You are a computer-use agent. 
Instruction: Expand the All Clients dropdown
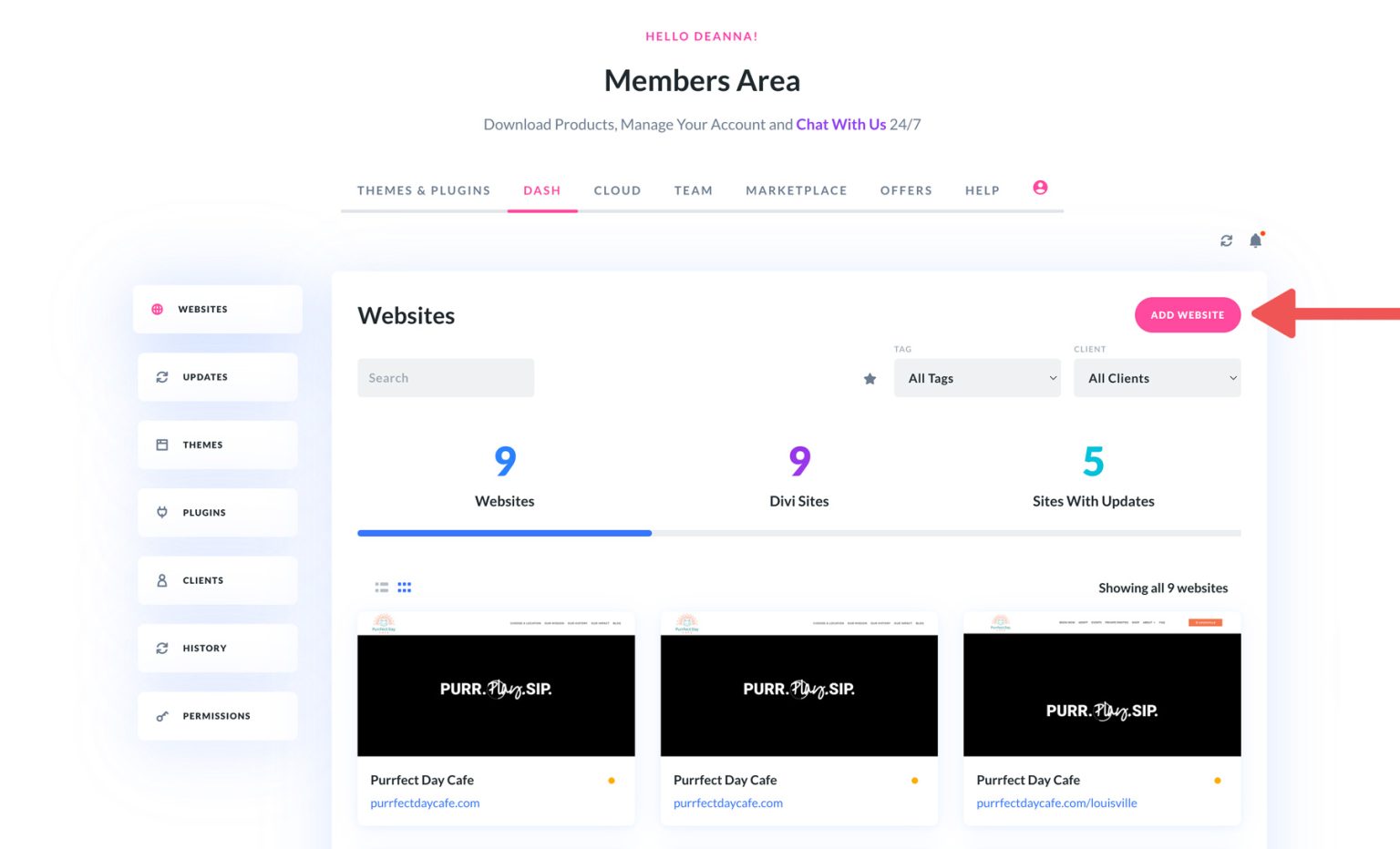click(x=1157, y=377)
